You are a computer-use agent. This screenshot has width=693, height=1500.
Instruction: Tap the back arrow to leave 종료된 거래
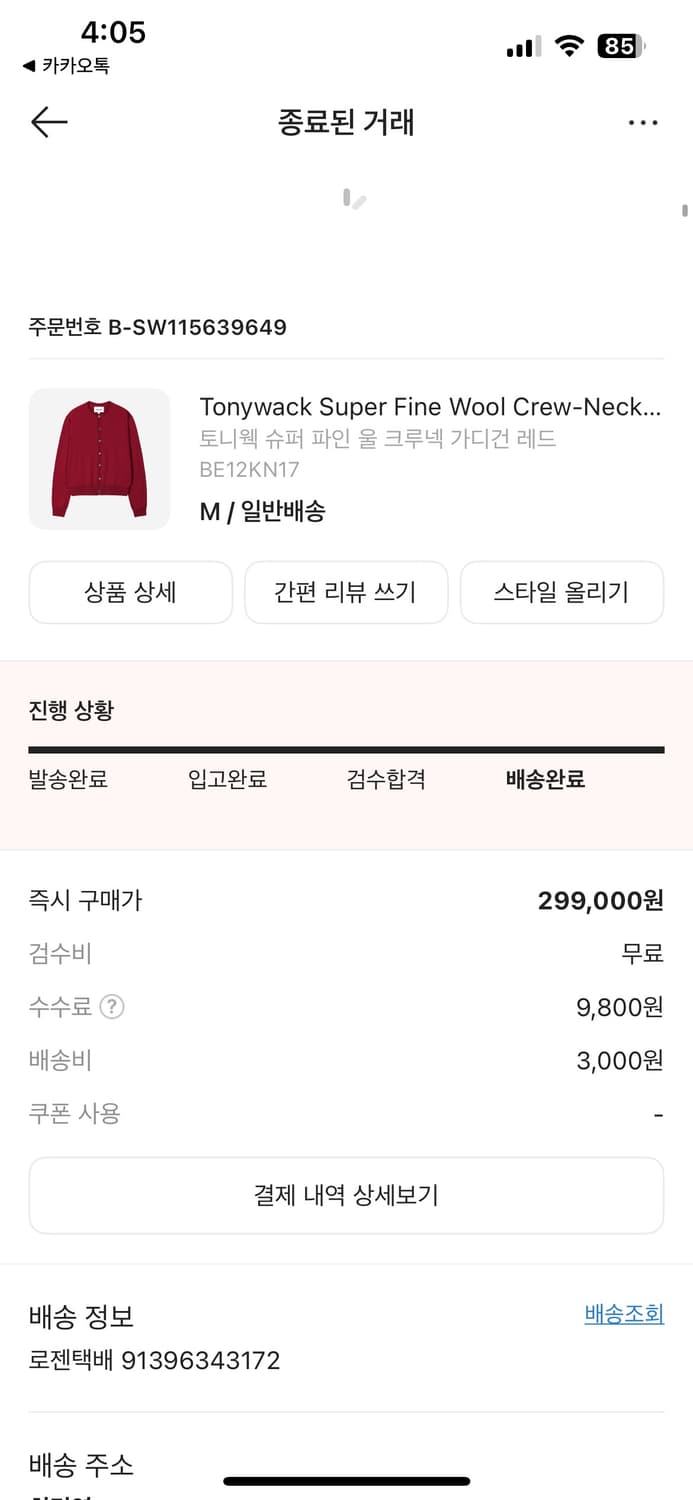[47, 122]
